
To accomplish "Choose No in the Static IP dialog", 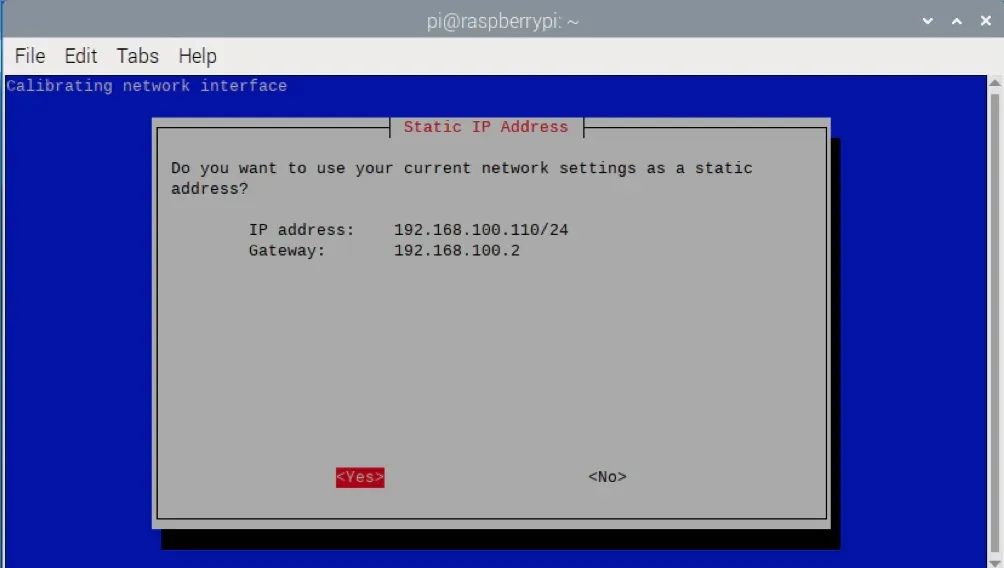I will coord(607,477).
